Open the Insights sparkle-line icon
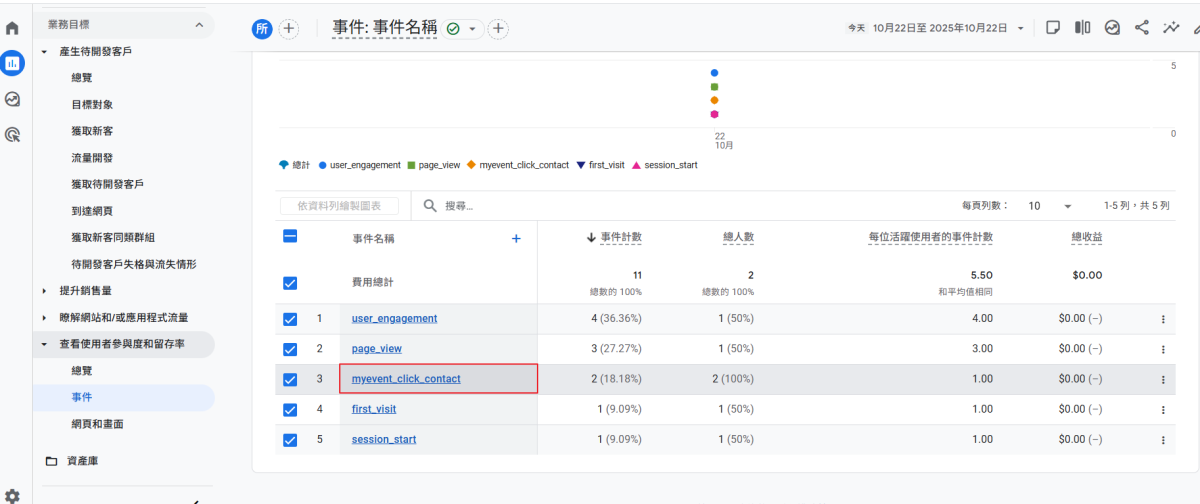The height and width of the screenshot is (504, 1200). tap(1171, 28)
